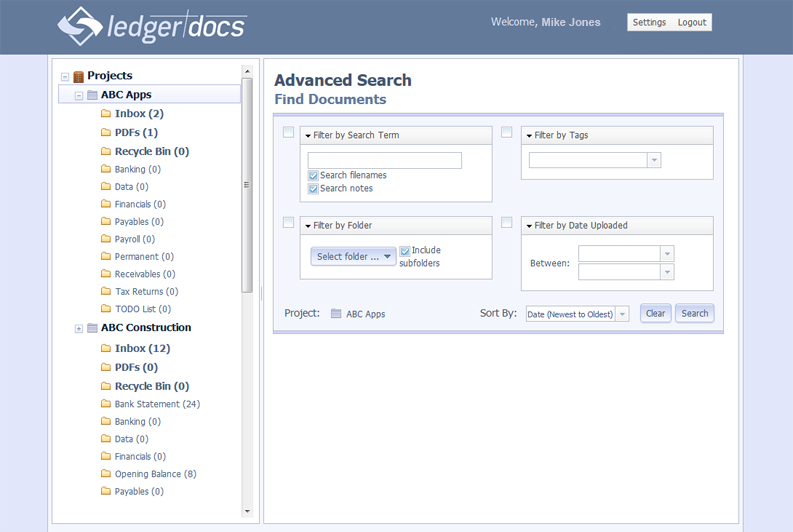Collapse the Projects root node
793x532 pixels.
click(65, 77)
